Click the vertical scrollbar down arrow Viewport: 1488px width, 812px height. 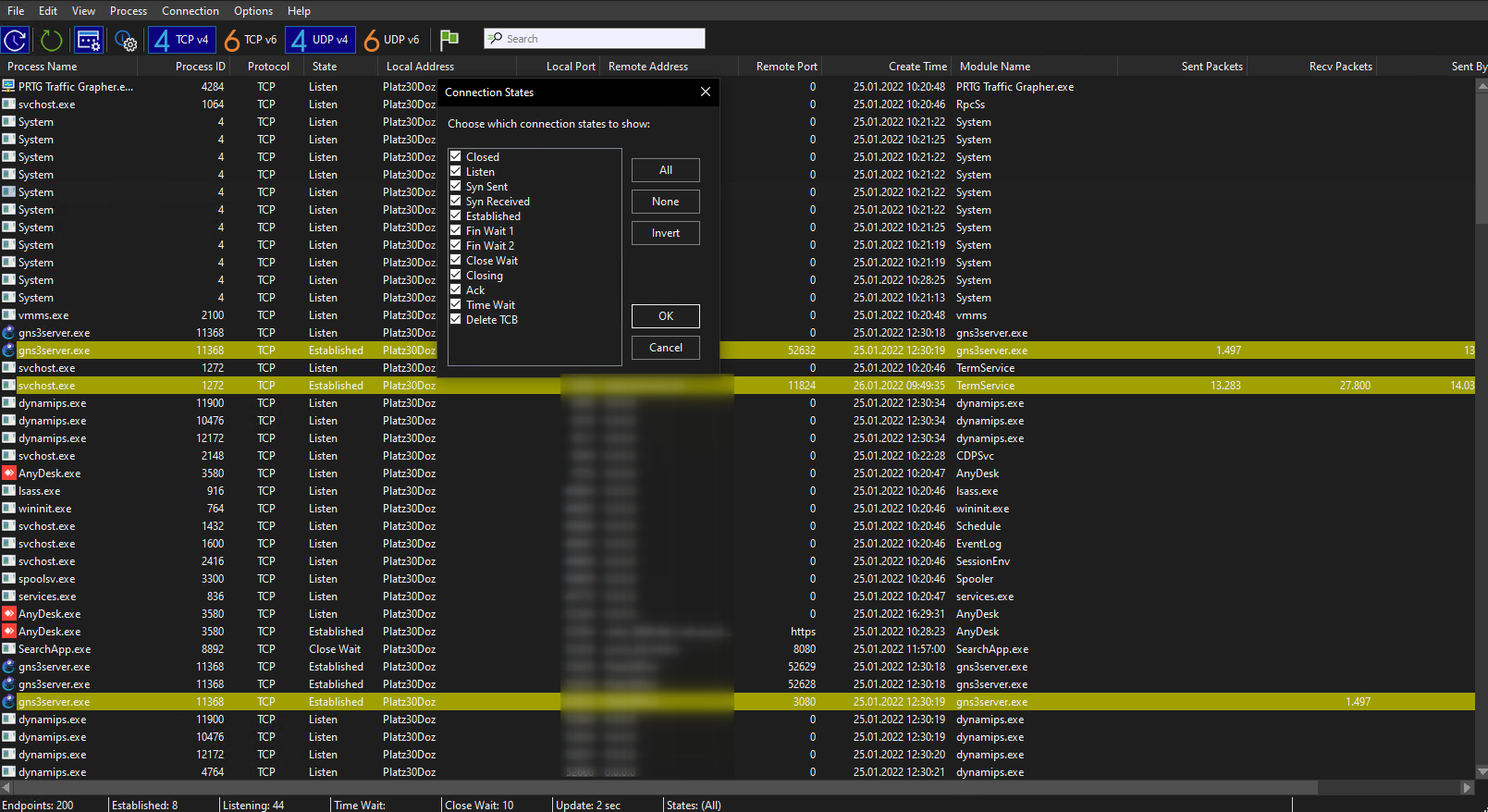[x=1482, y=771]
